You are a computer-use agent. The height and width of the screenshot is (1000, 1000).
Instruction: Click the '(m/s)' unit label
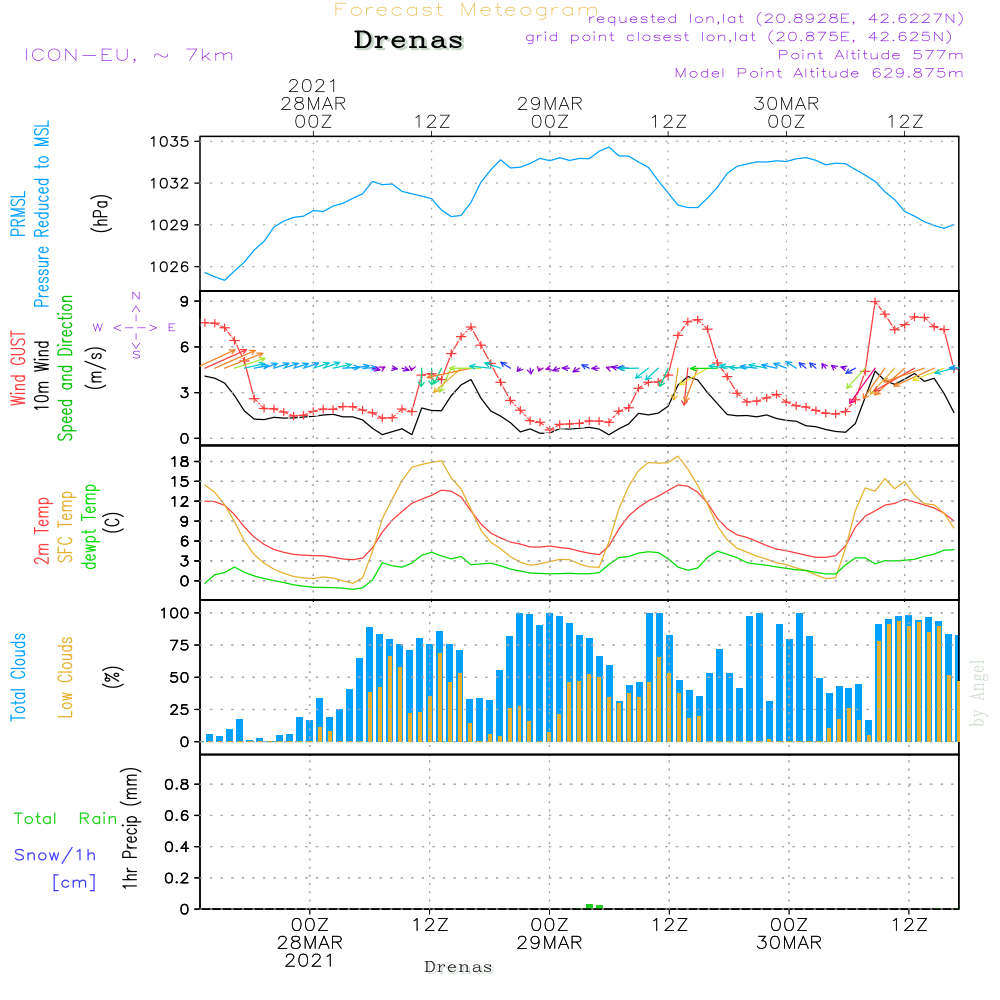(x=96, y=368)
